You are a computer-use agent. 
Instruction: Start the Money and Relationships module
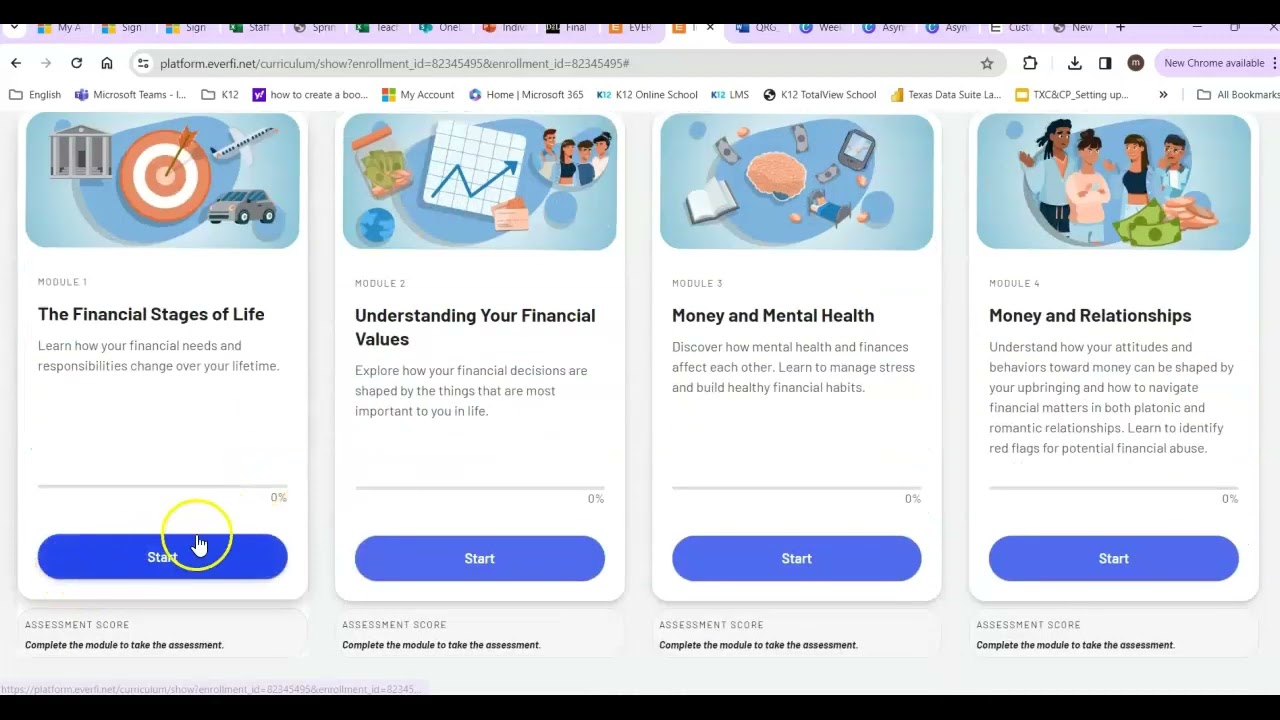click(x=1113, y=558)
